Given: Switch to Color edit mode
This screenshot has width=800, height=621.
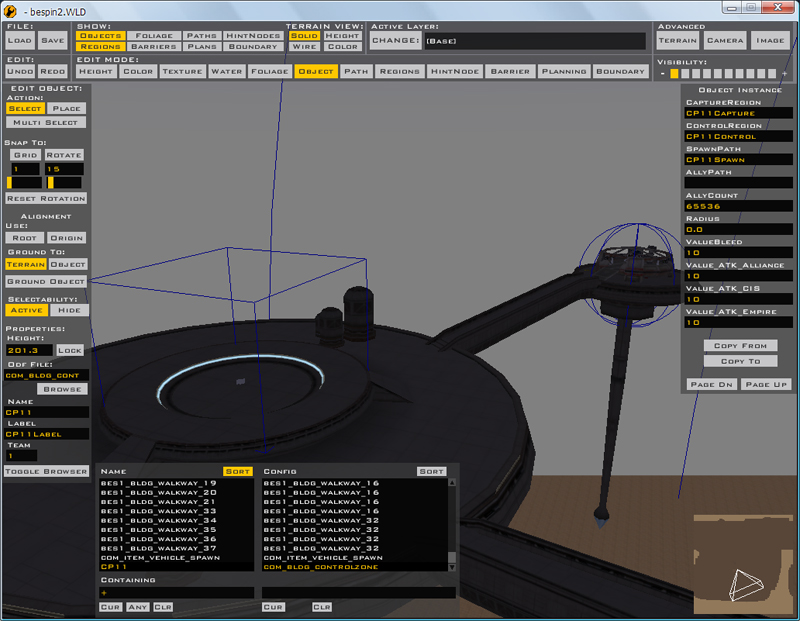Looking at the screenshot, I should (138, 71).
